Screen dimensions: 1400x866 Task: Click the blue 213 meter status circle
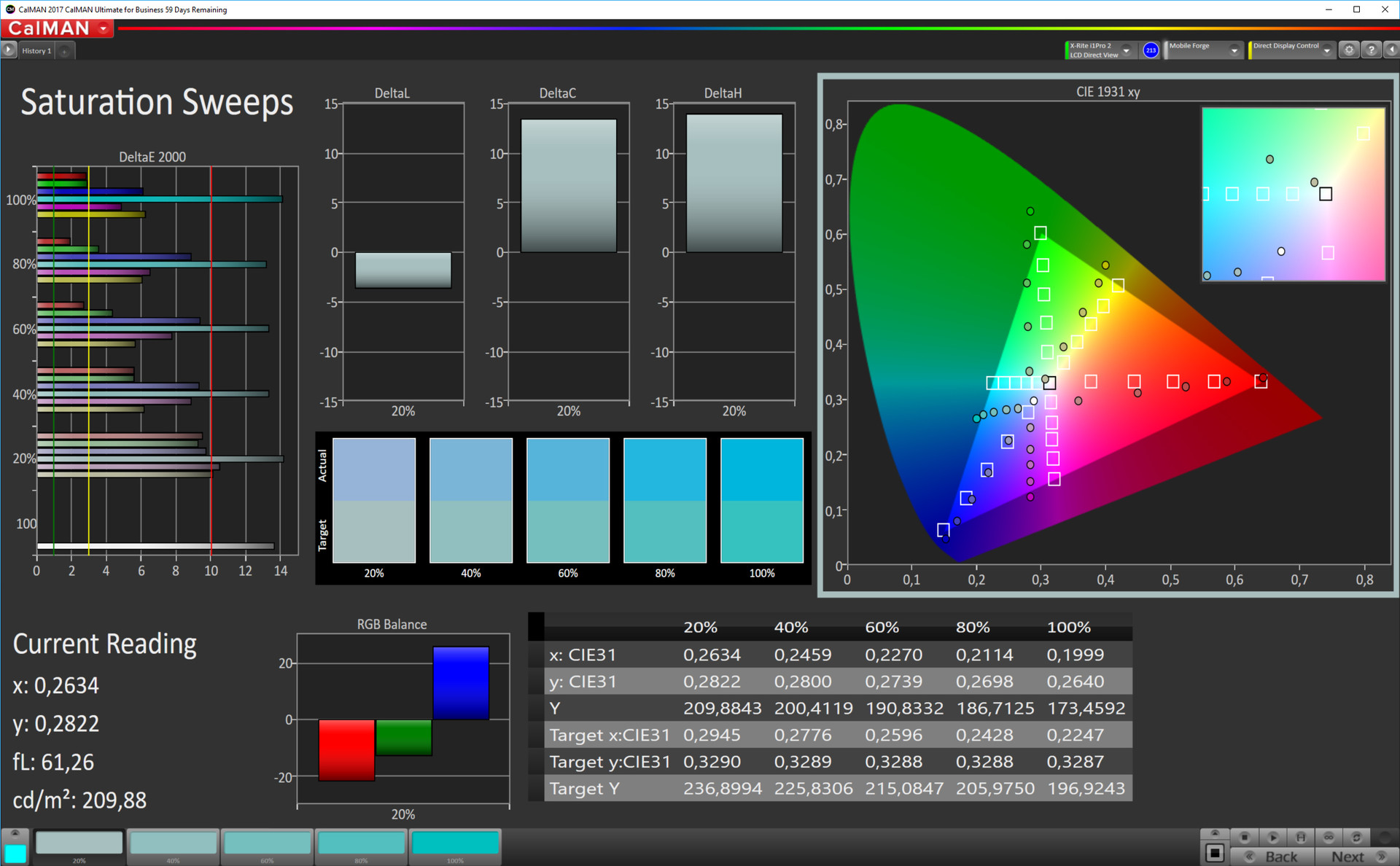(1151, 50)
